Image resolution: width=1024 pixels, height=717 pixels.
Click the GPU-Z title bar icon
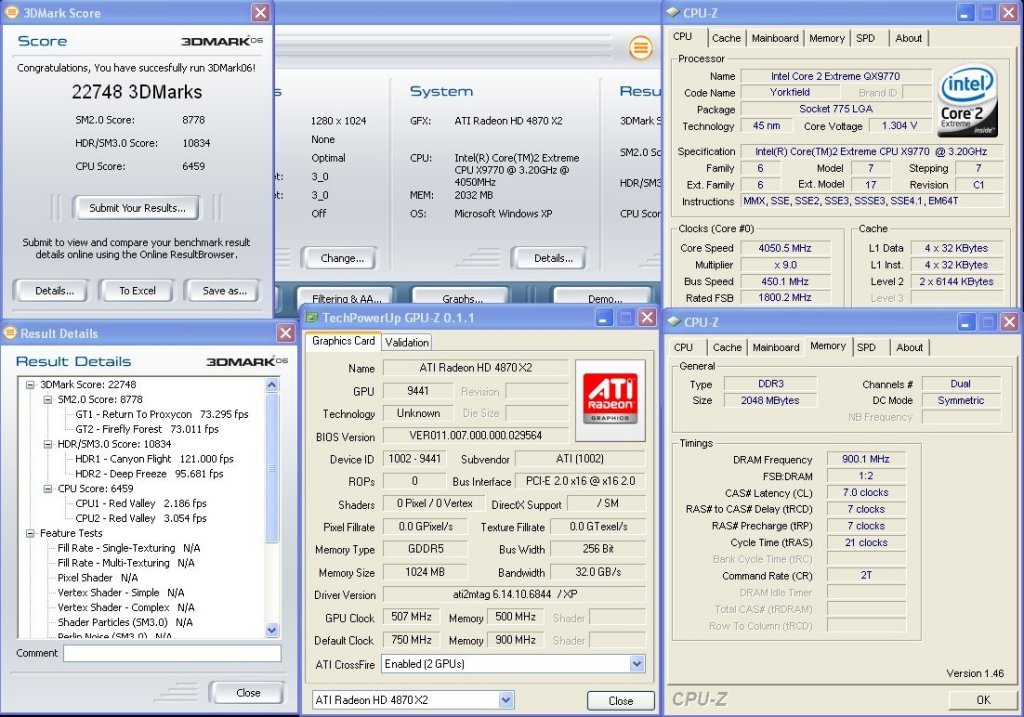312,317
